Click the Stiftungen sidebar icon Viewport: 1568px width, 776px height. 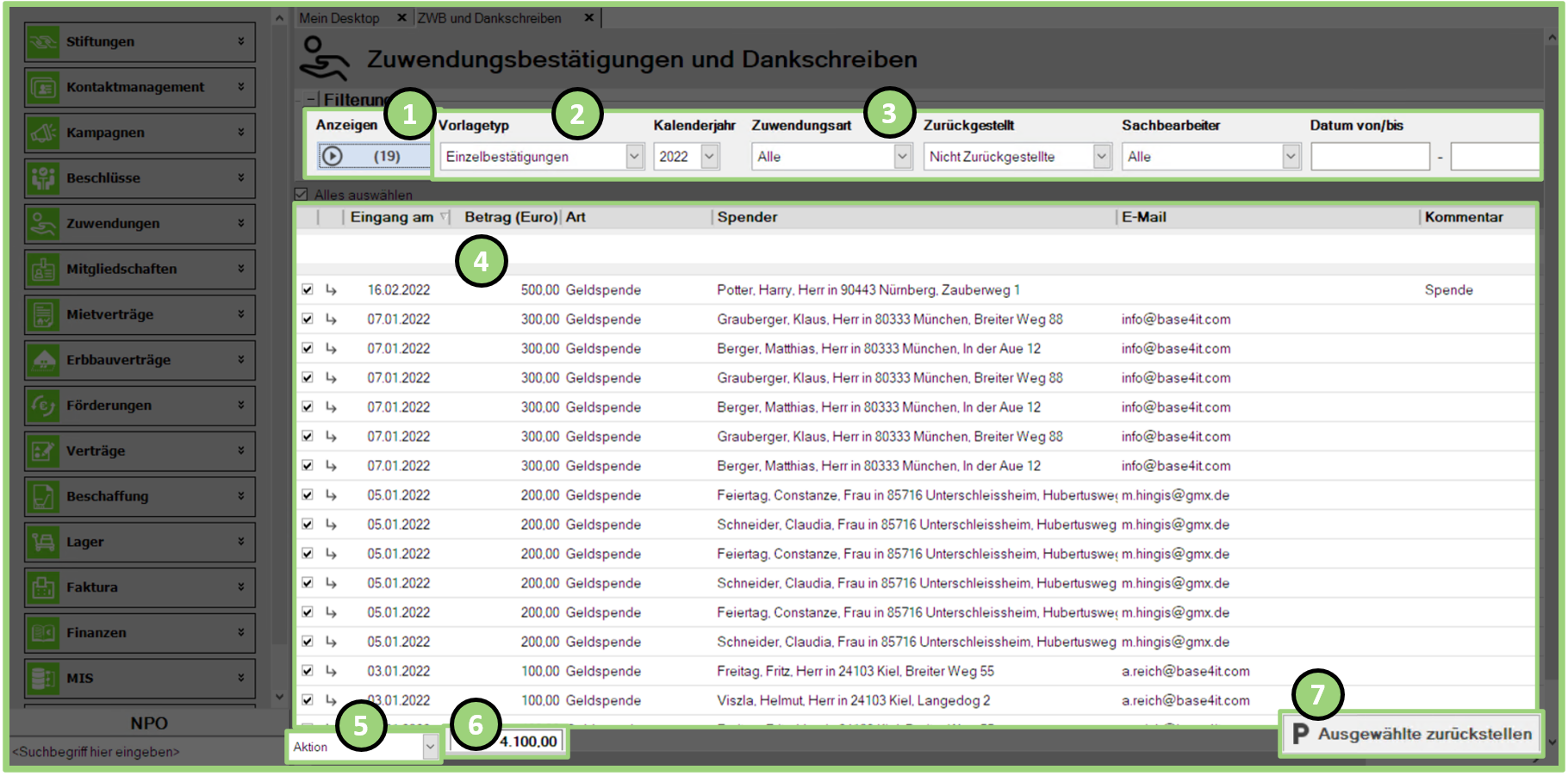(42, 41)
